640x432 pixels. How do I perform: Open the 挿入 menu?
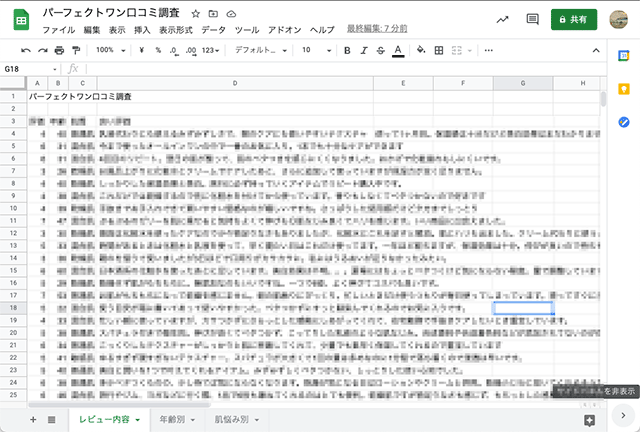[142, 30]
